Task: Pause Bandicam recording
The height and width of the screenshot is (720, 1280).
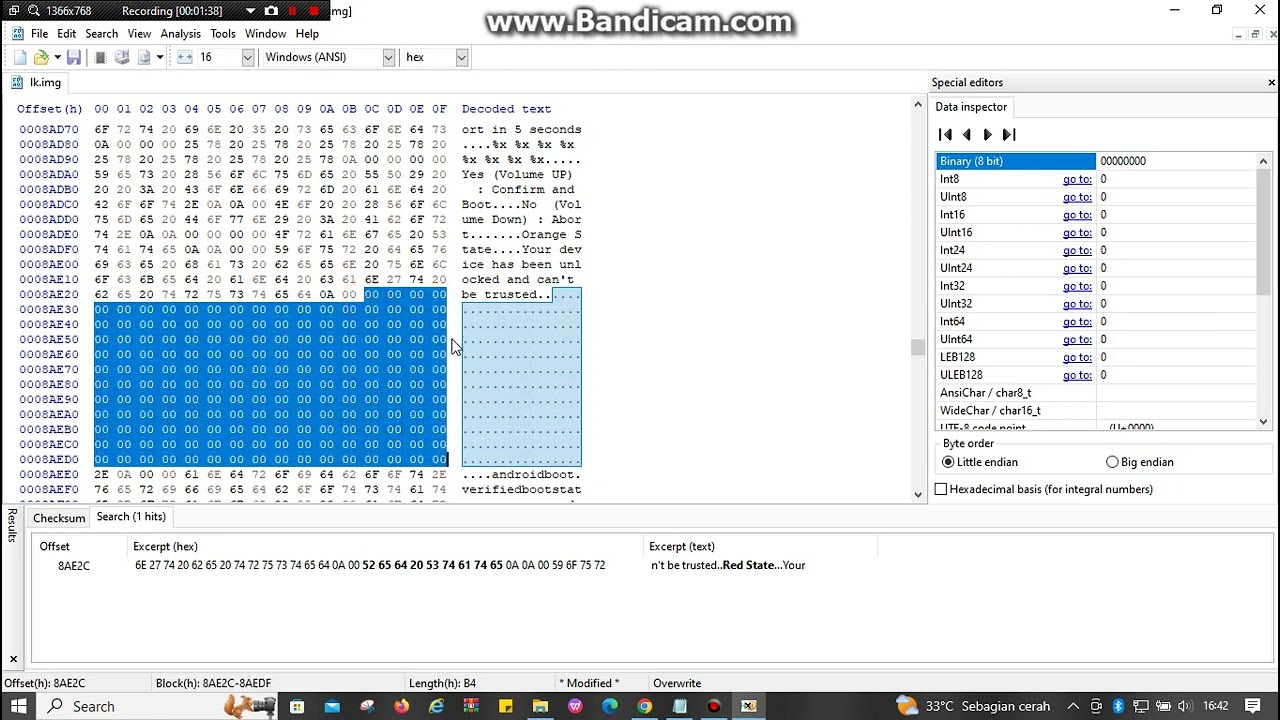Action: [293, 11]
